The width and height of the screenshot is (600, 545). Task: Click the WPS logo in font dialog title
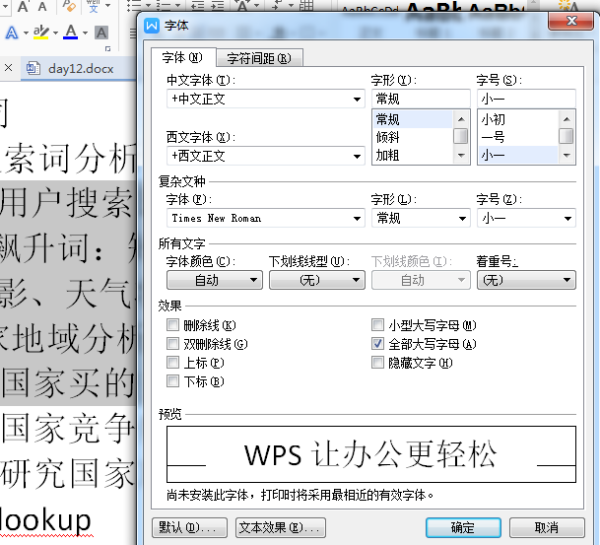coord(152,26)
